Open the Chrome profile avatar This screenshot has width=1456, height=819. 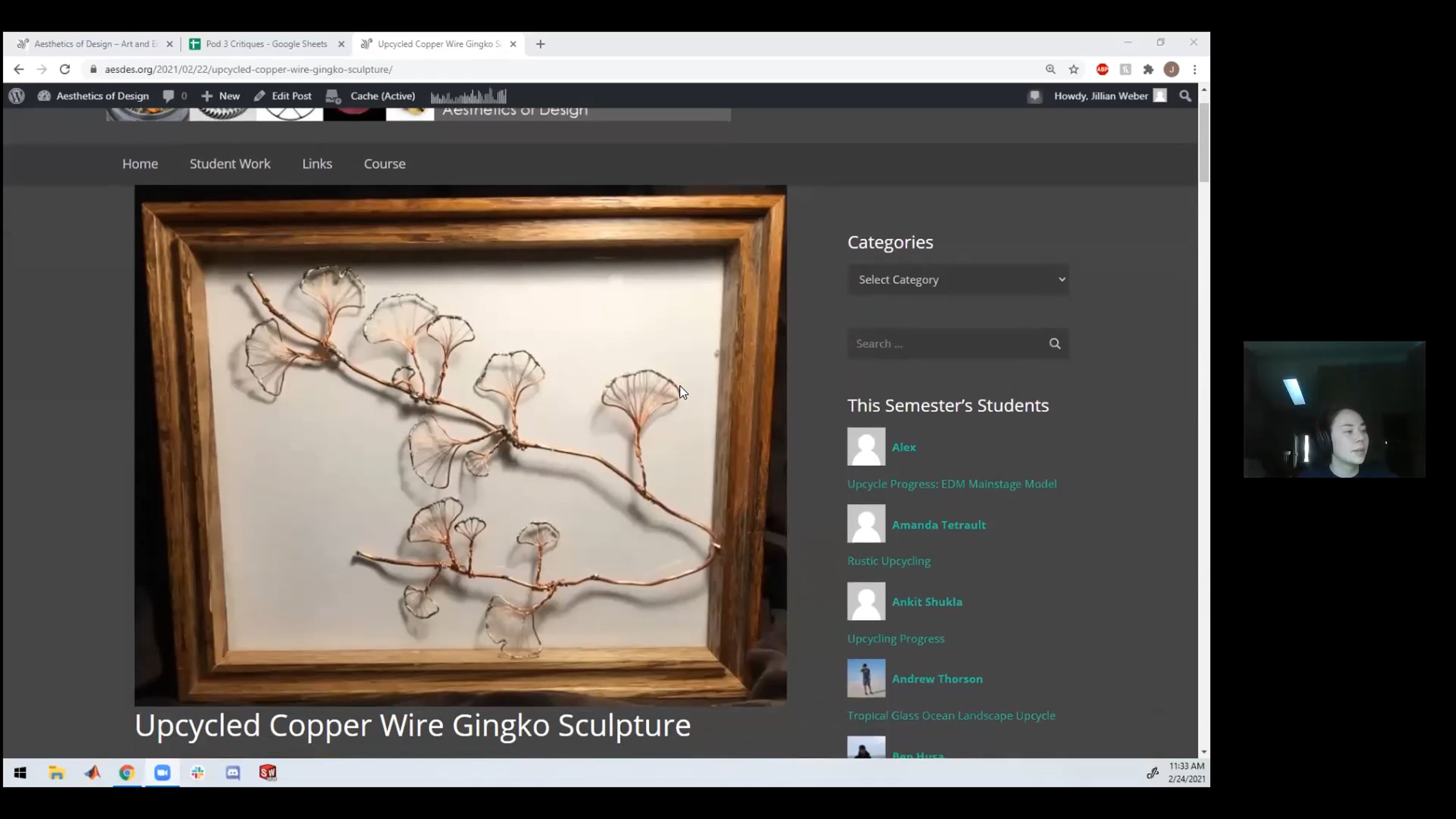point(1171,69)
